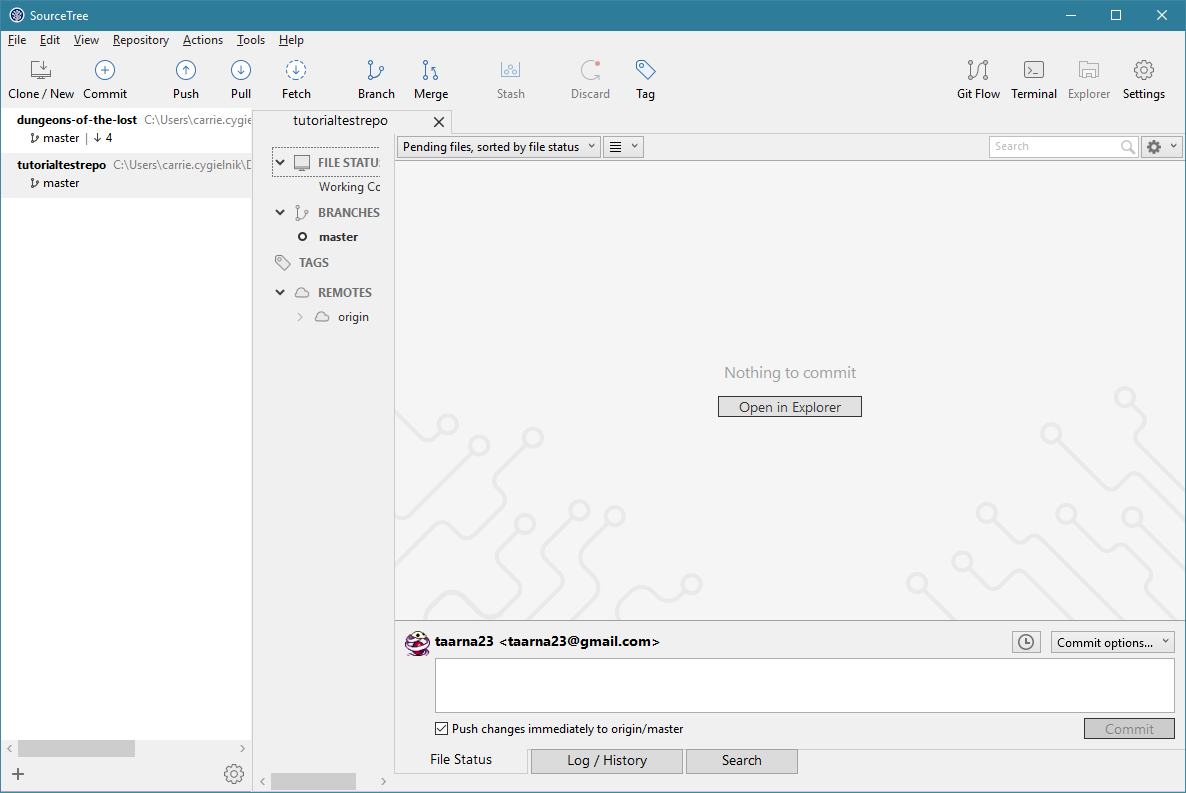Click left arrow of sidebar scrollbar
1186x793 pixels.
(262, 781)
